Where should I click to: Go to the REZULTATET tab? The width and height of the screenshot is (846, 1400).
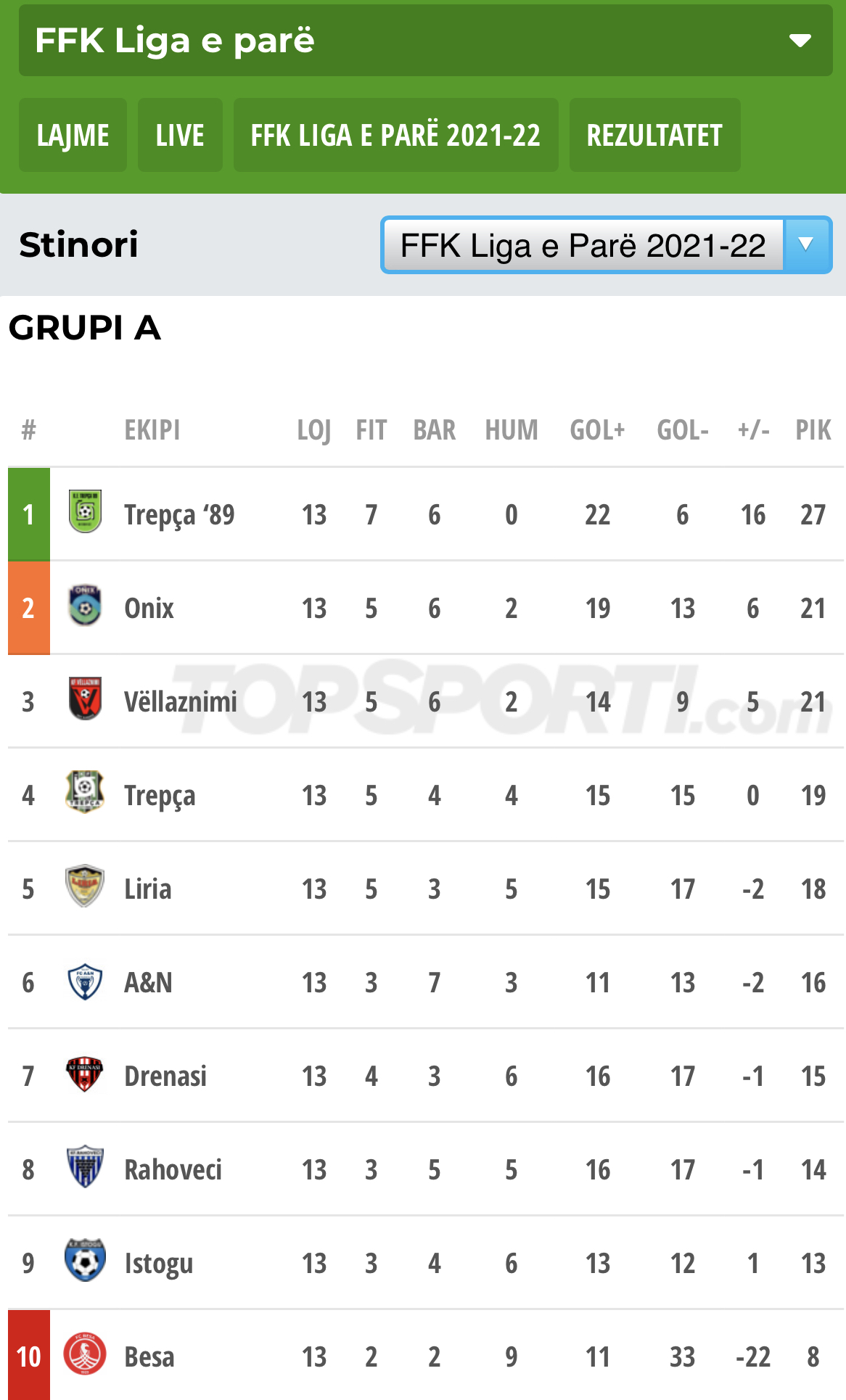[x=654, y=136]
